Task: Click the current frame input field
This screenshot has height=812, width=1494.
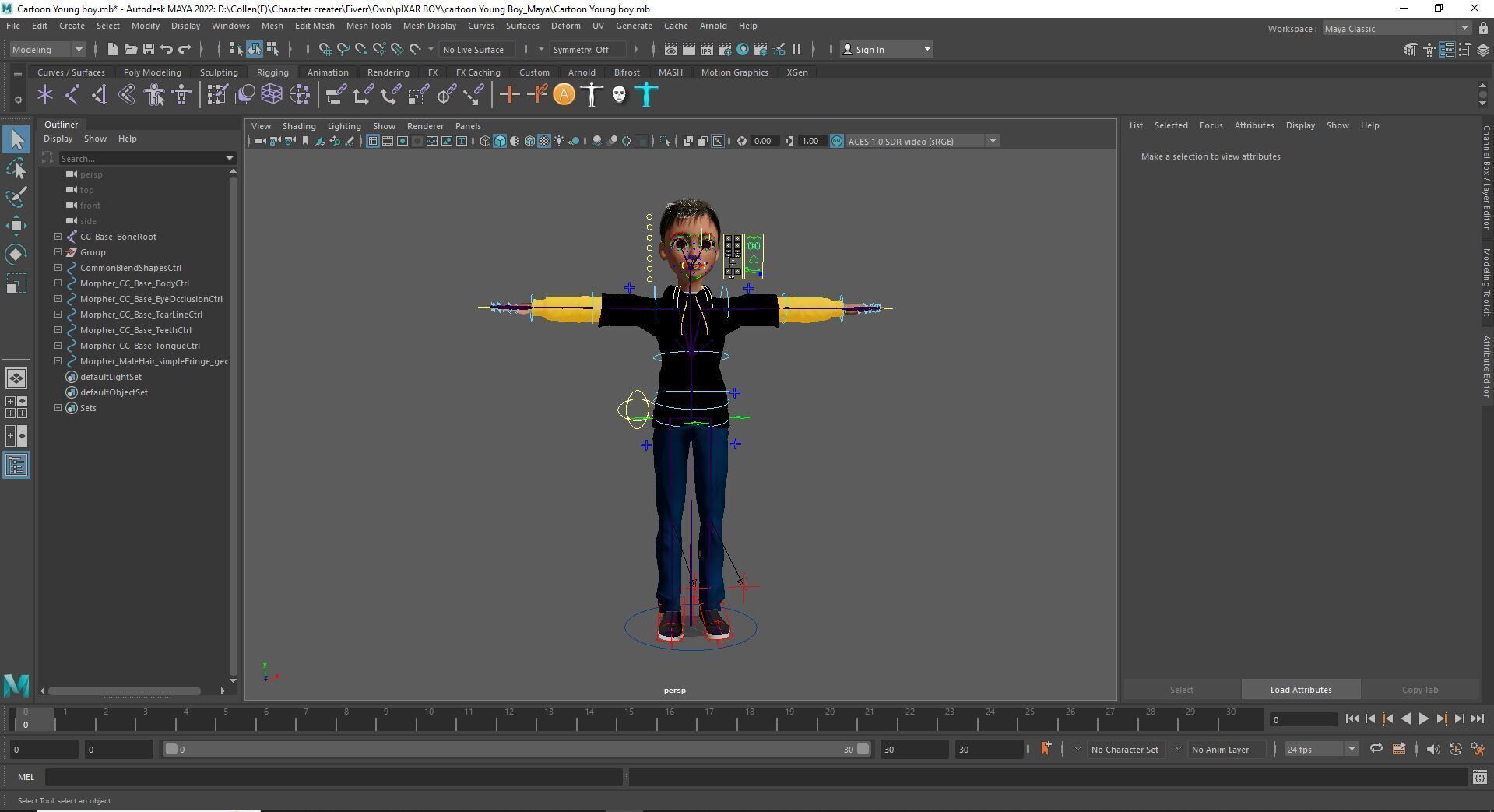Action: pos(1303,719)
